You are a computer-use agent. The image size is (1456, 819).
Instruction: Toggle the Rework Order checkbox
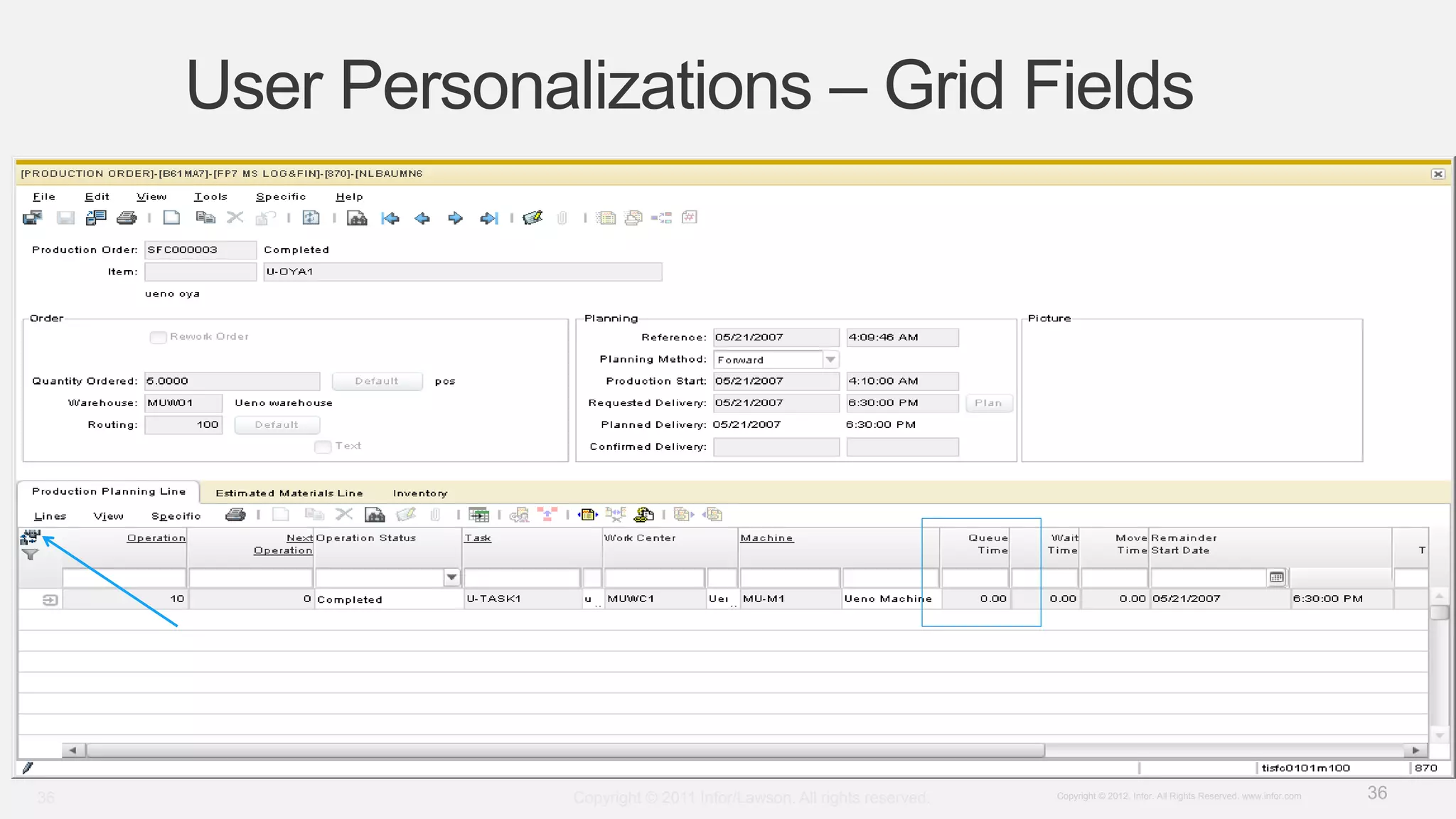158,337
